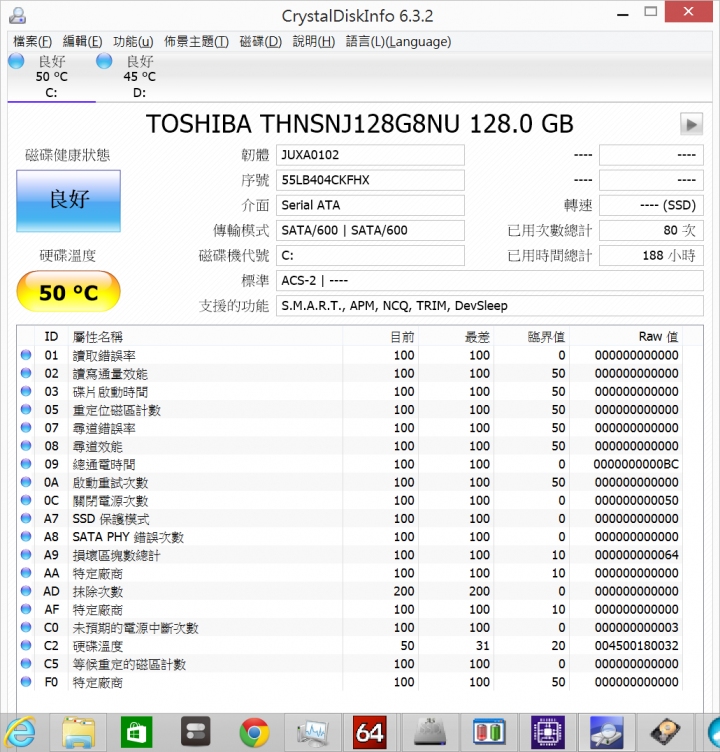720x752 pixels.
Task: Launch Windows Store from the taskbar
Action: pyautogui.click(x=137, y=732)
